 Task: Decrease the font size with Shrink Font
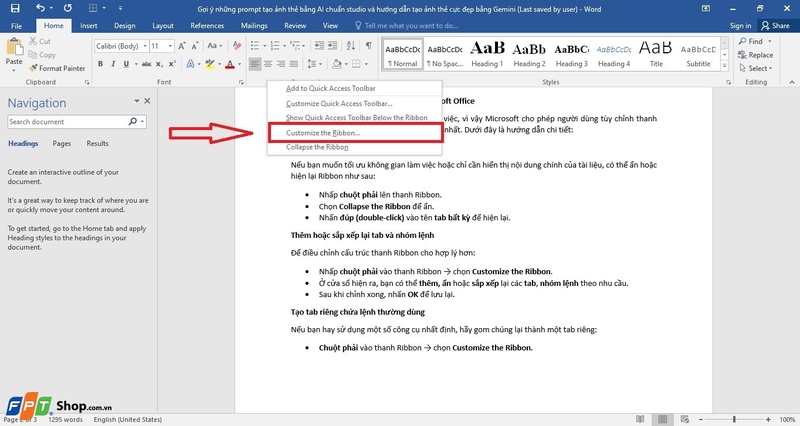(194, 46)
